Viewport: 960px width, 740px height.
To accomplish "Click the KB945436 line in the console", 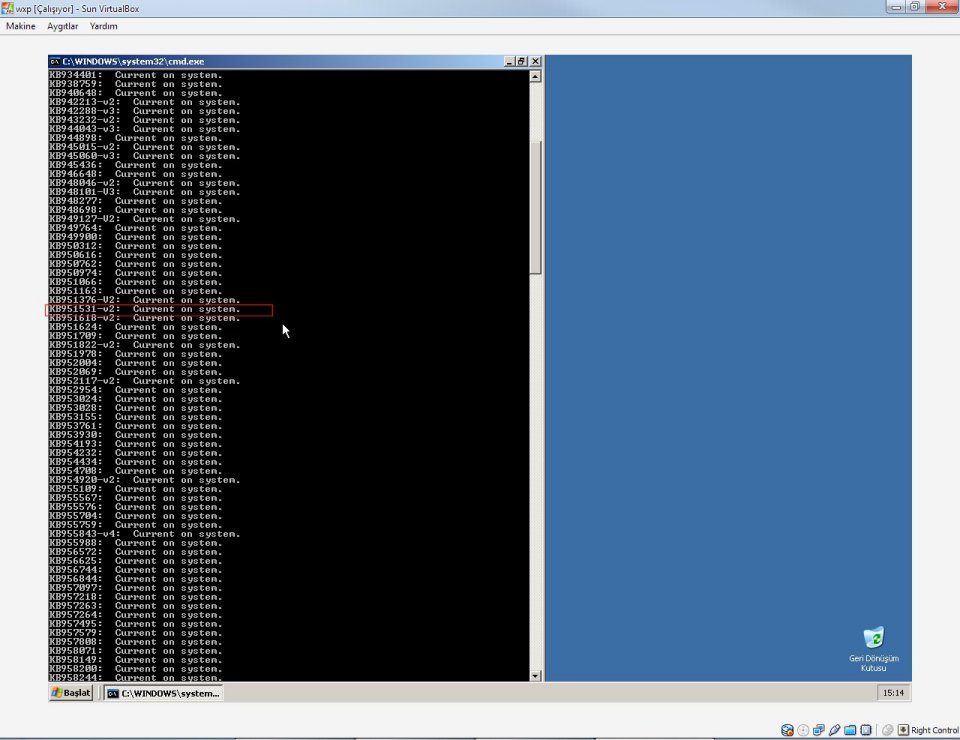I will (x=136, y=165).
